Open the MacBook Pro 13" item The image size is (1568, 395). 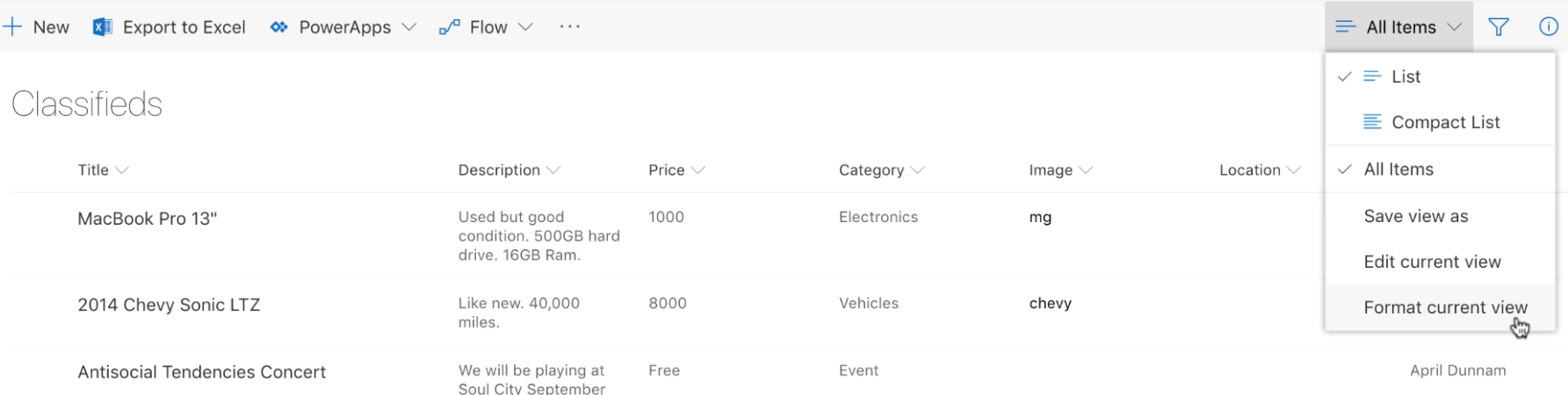(147, 219)
